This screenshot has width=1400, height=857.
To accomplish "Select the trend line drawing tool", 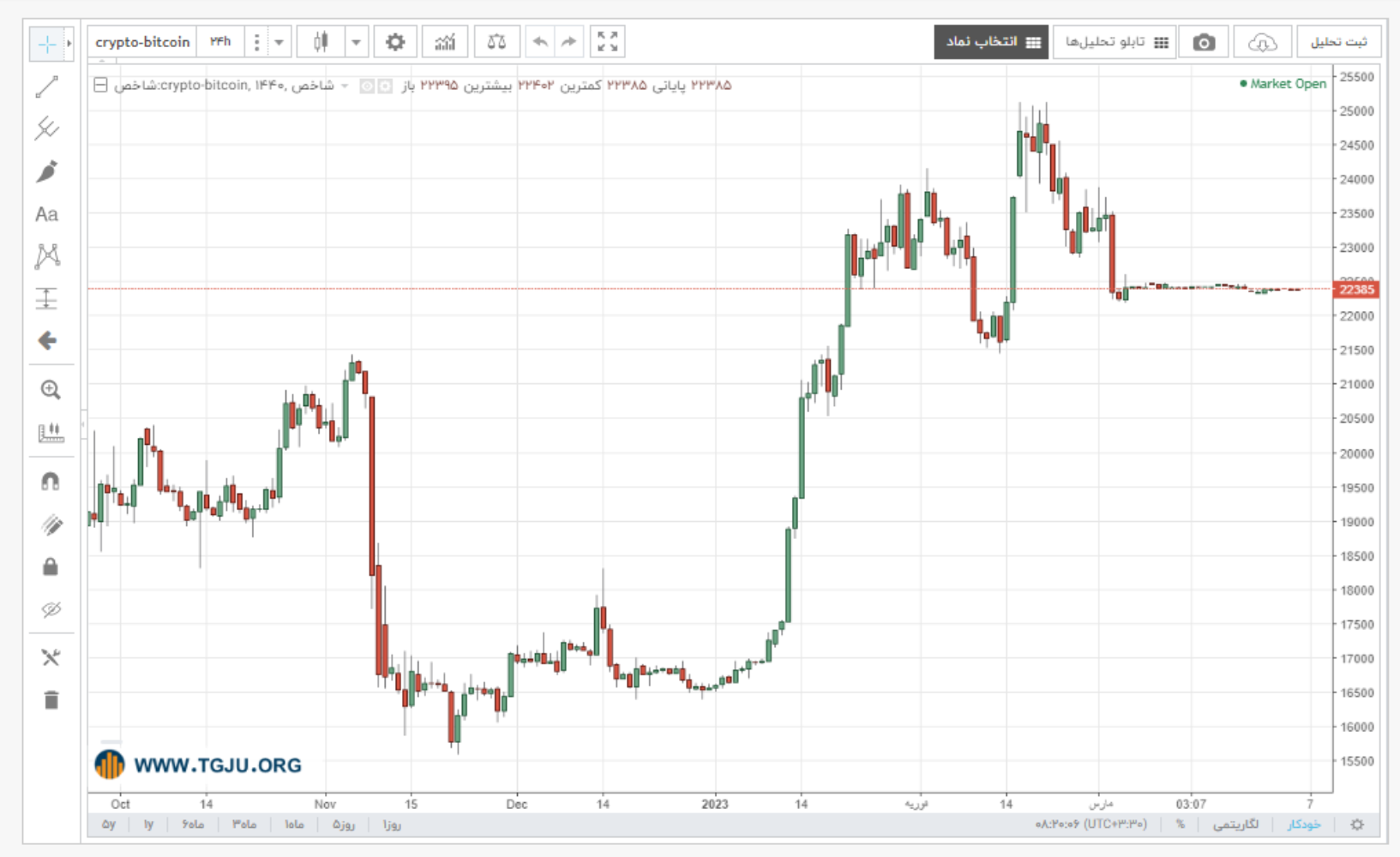I will [47, 87].
